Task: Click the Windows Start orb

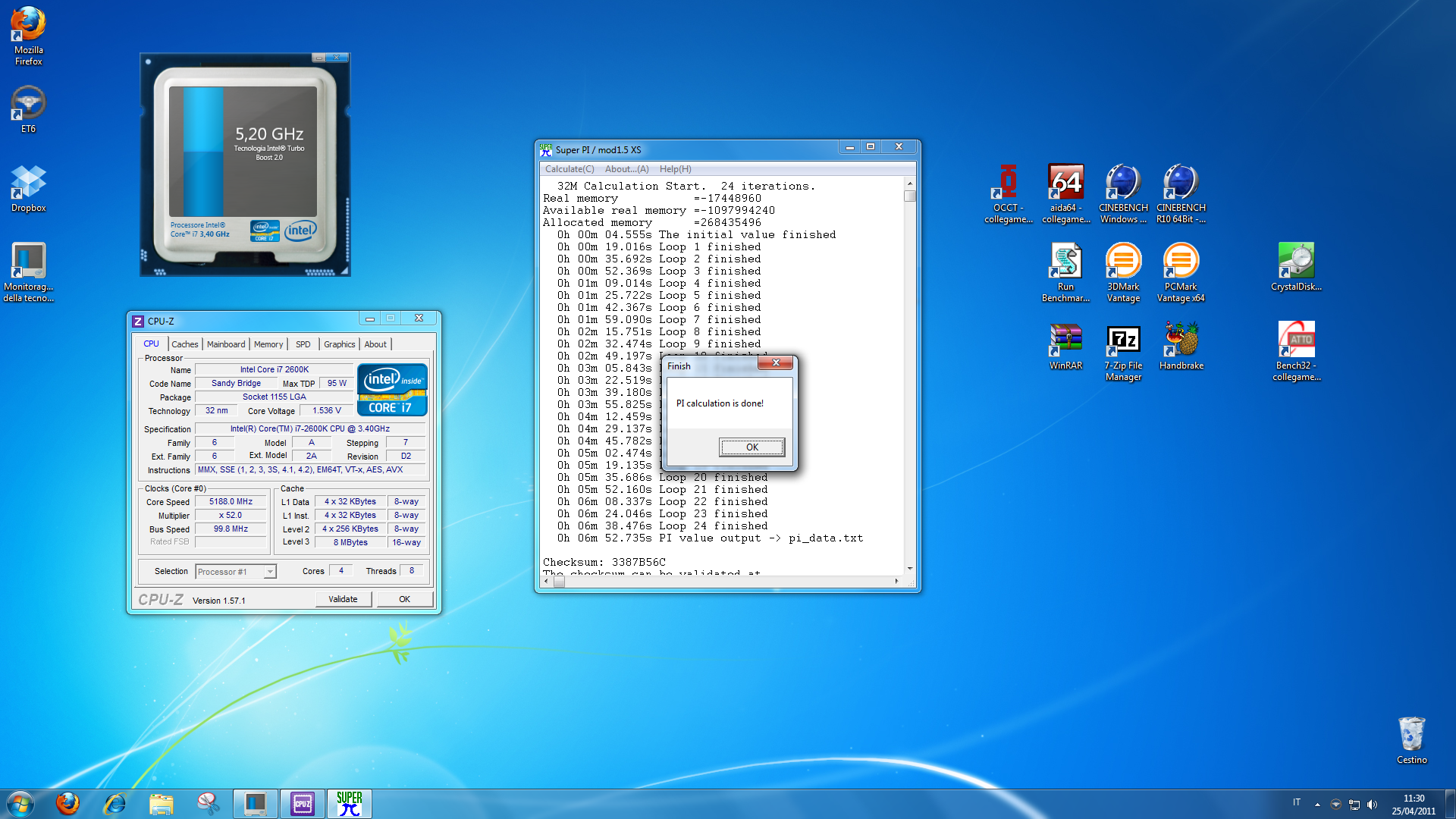Action: (20, 804)
